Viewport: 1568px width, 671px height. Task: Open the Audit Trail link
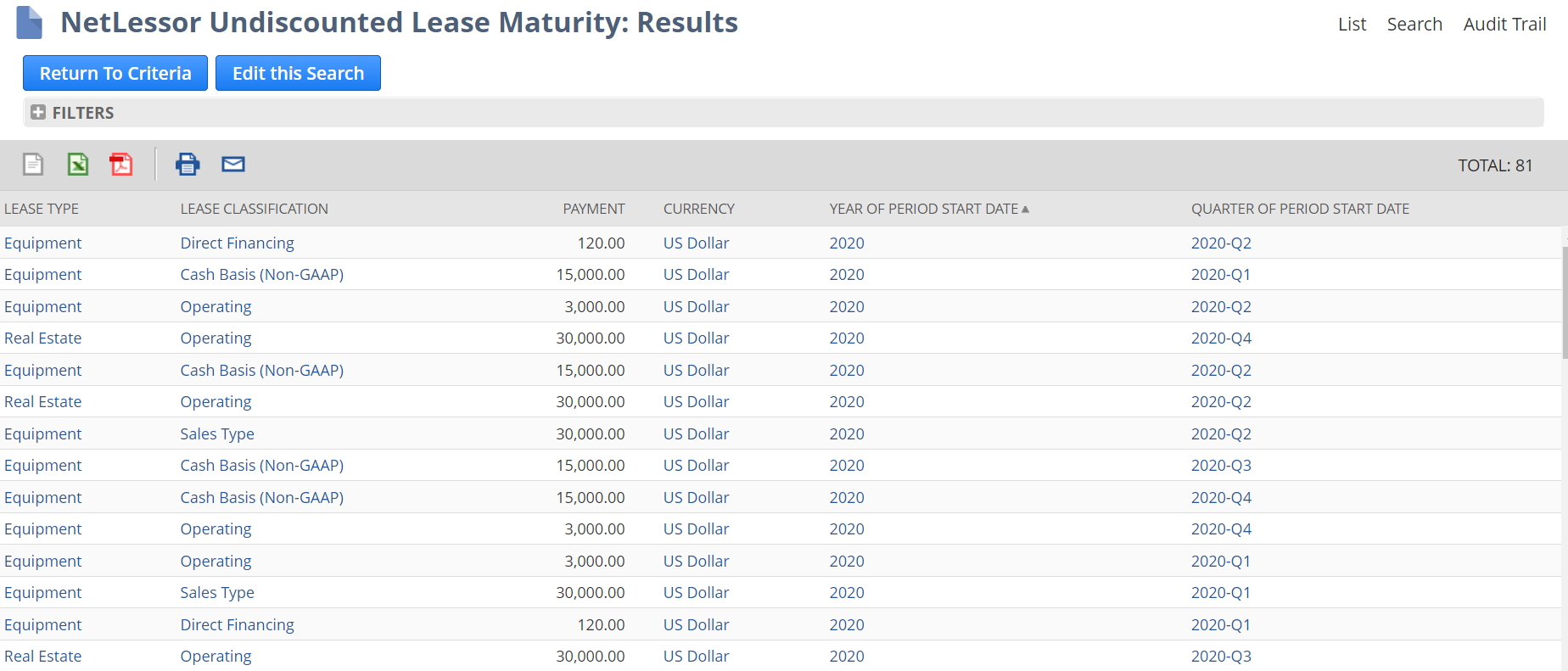click(1504, 25)
